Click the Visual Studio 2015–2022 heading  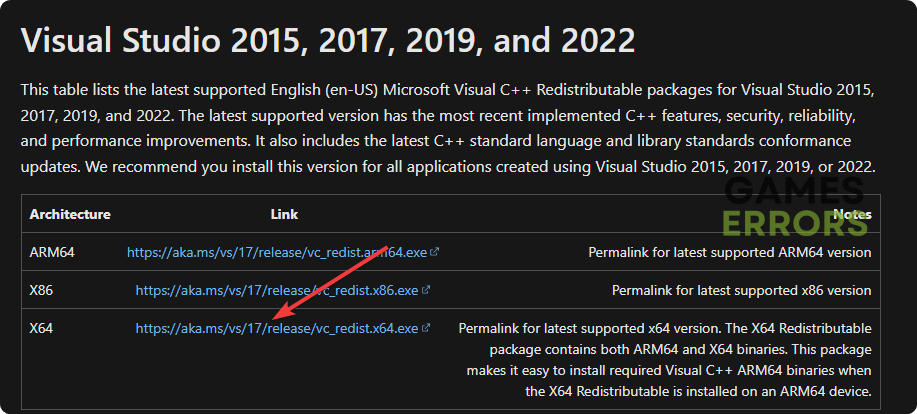point(328,41)
